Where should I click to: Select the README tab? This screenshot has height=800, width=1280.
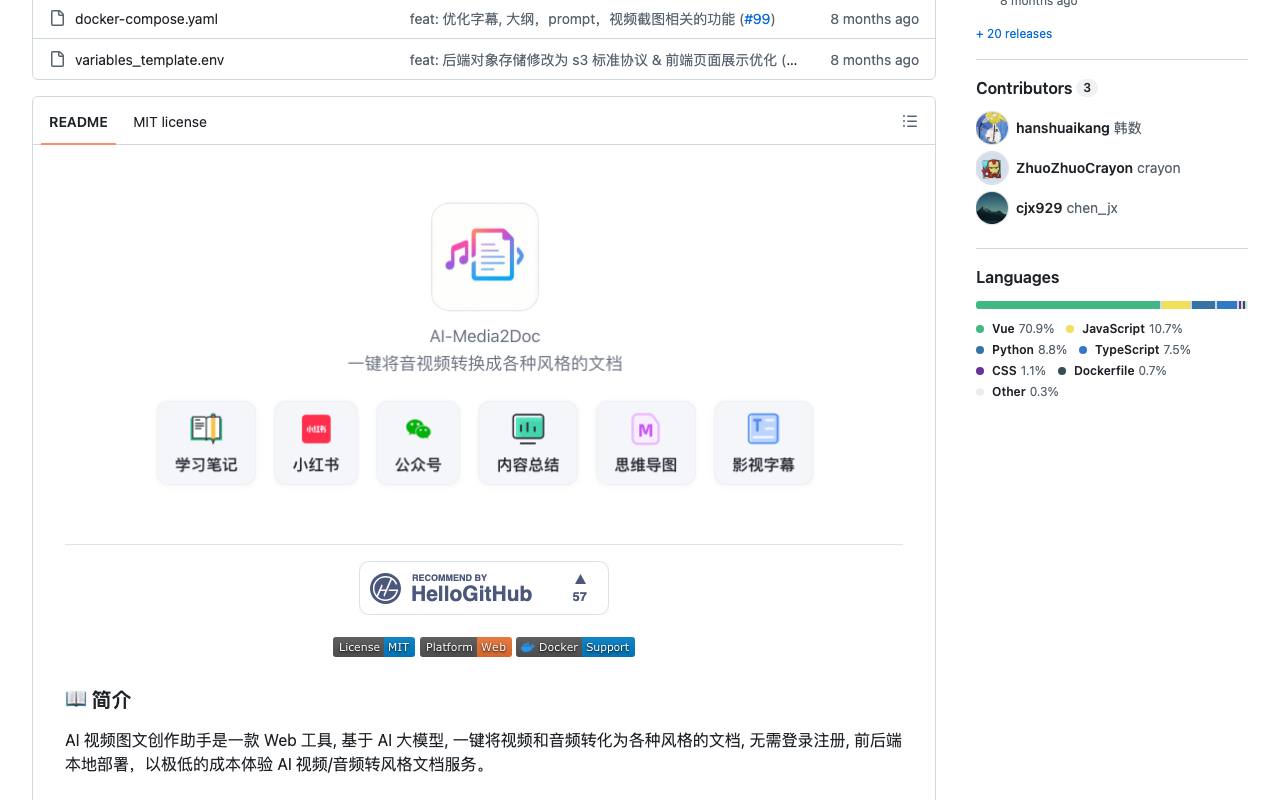[x=78, y=122]
